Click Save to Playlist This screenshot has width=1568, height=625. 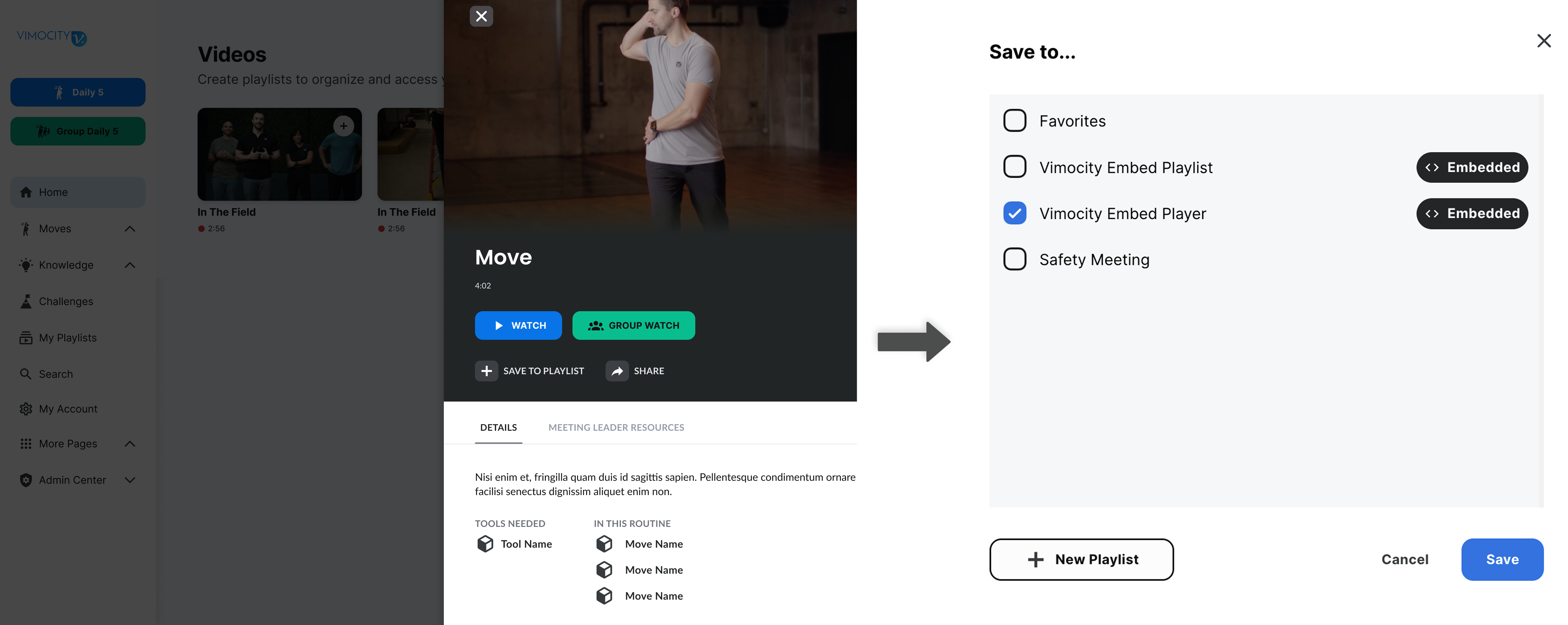coord(530,371)
